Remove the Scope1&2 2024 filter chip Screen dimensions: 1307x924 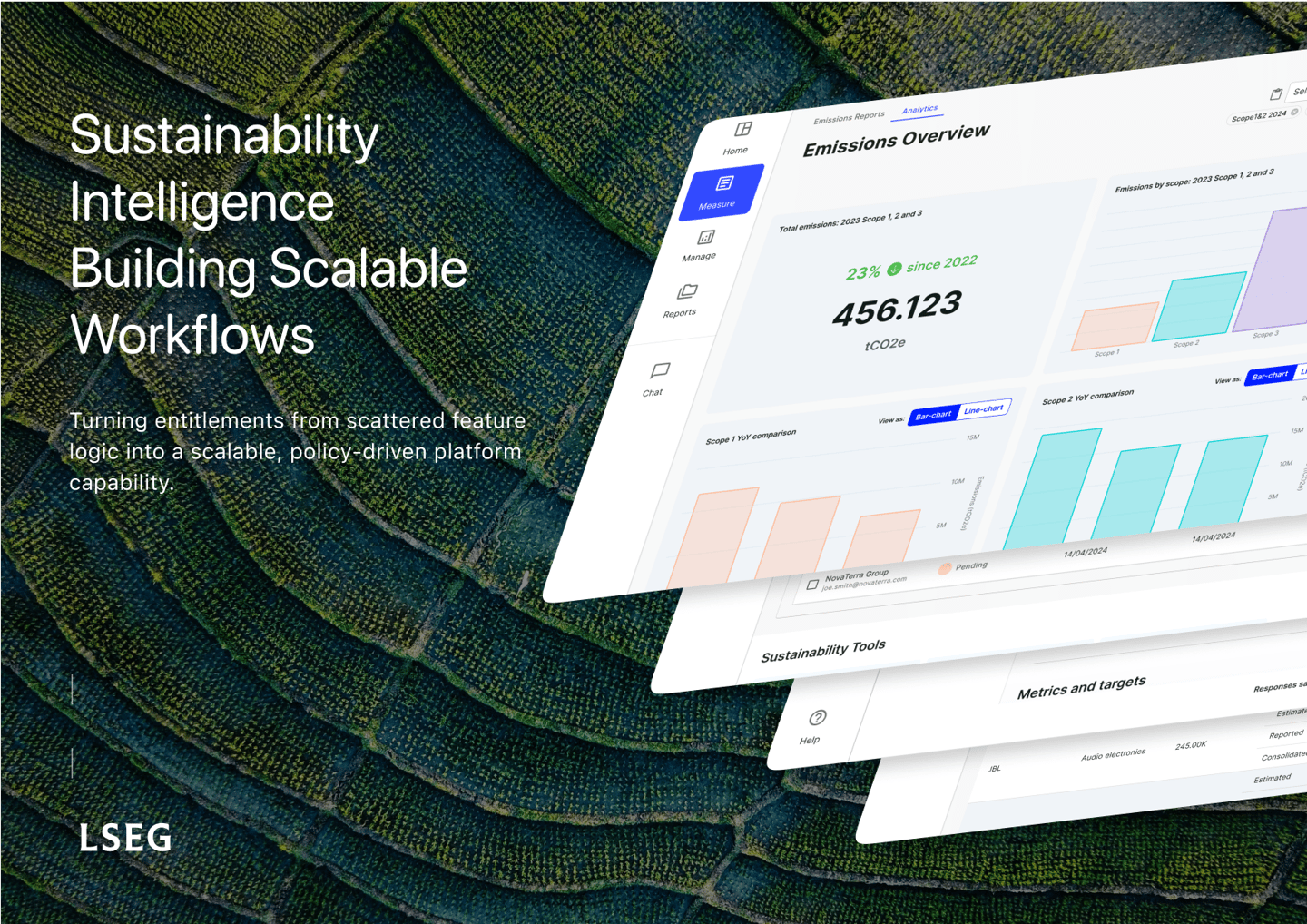click(1295, 112)
